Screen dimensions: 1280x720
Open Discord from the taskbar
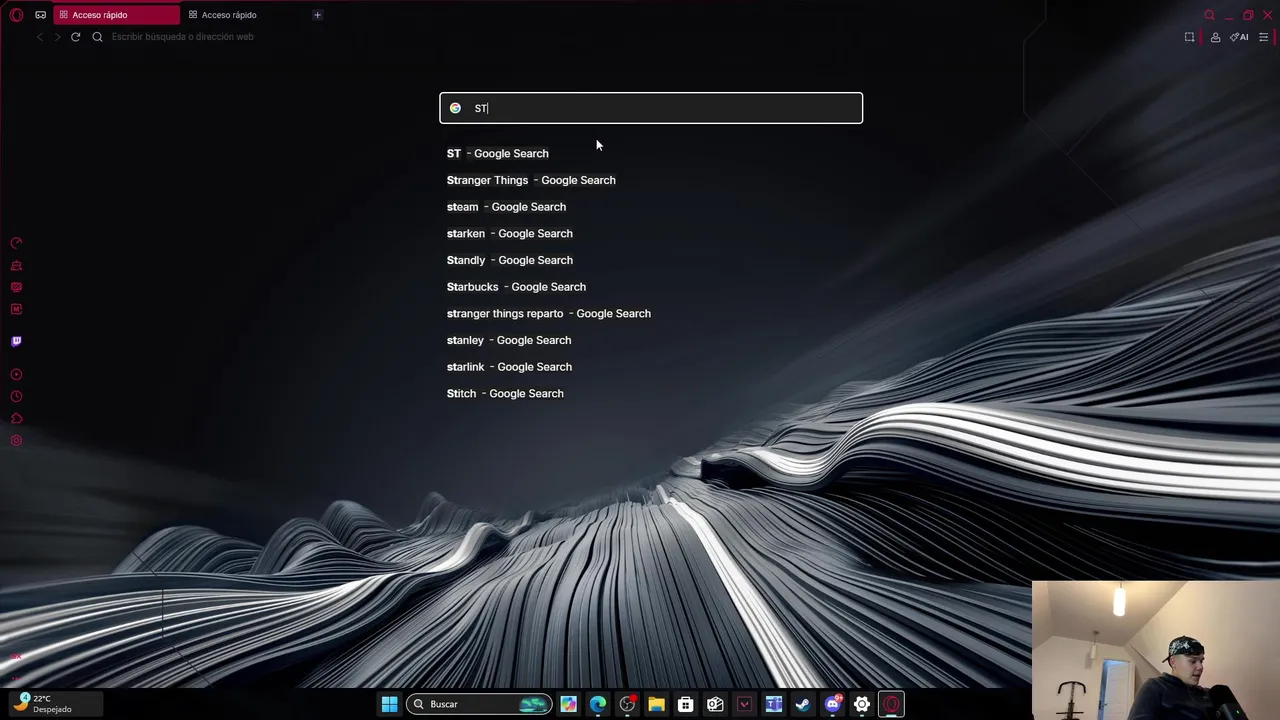[832, 704]
